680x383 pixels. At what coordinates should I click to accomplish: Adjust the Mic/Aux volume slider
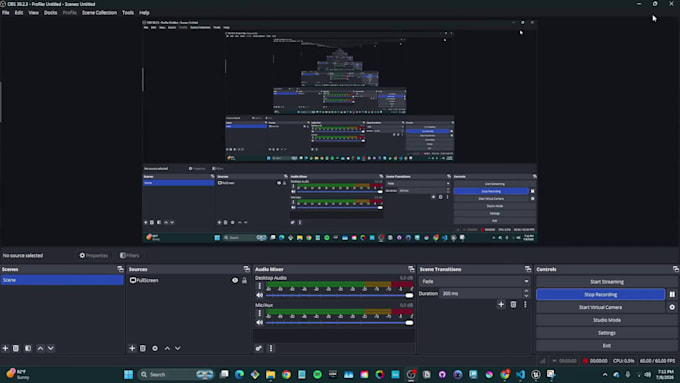[x=339, y=323]
